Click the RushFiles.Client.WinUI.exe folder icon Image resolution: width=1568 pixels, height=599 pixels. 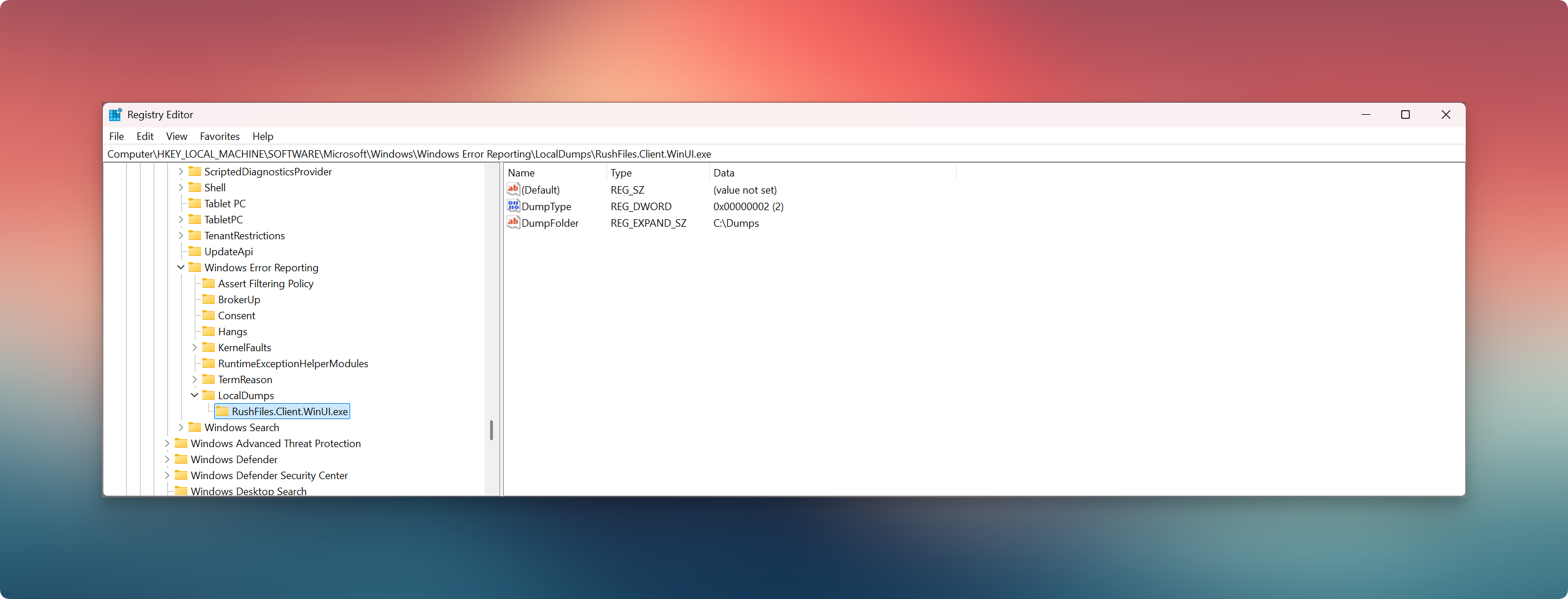tap(222, 411)
